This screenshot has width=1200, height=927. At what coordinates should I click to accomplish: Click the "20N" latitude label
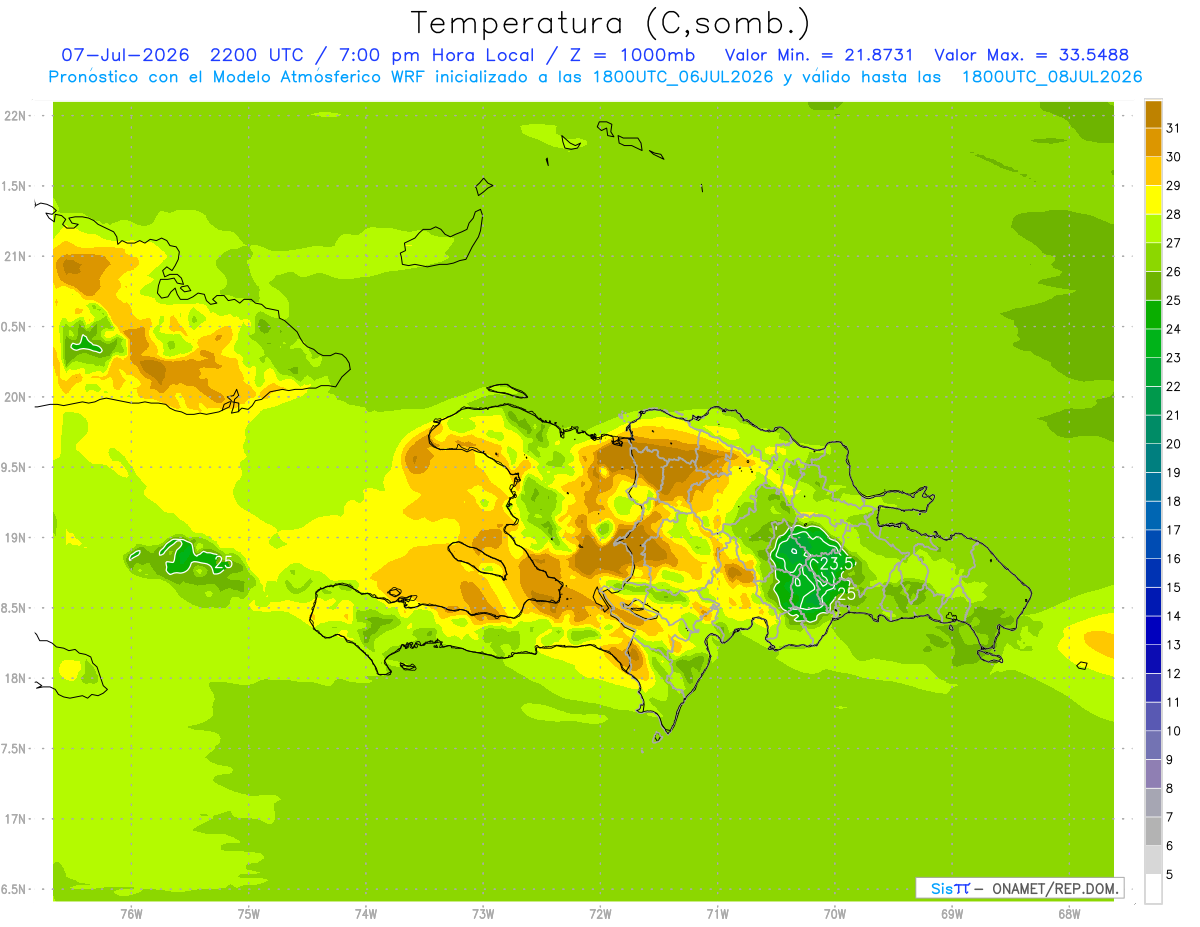[17, 397]
